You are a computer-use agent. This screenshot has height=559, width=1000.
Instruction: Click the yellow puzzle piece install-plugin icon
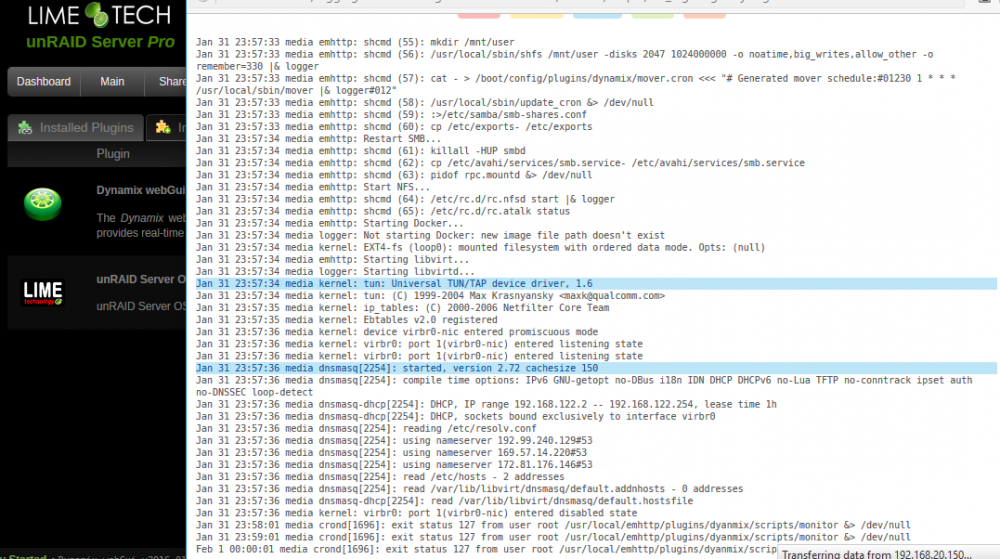pyautogui.click(x=163, y=127)
